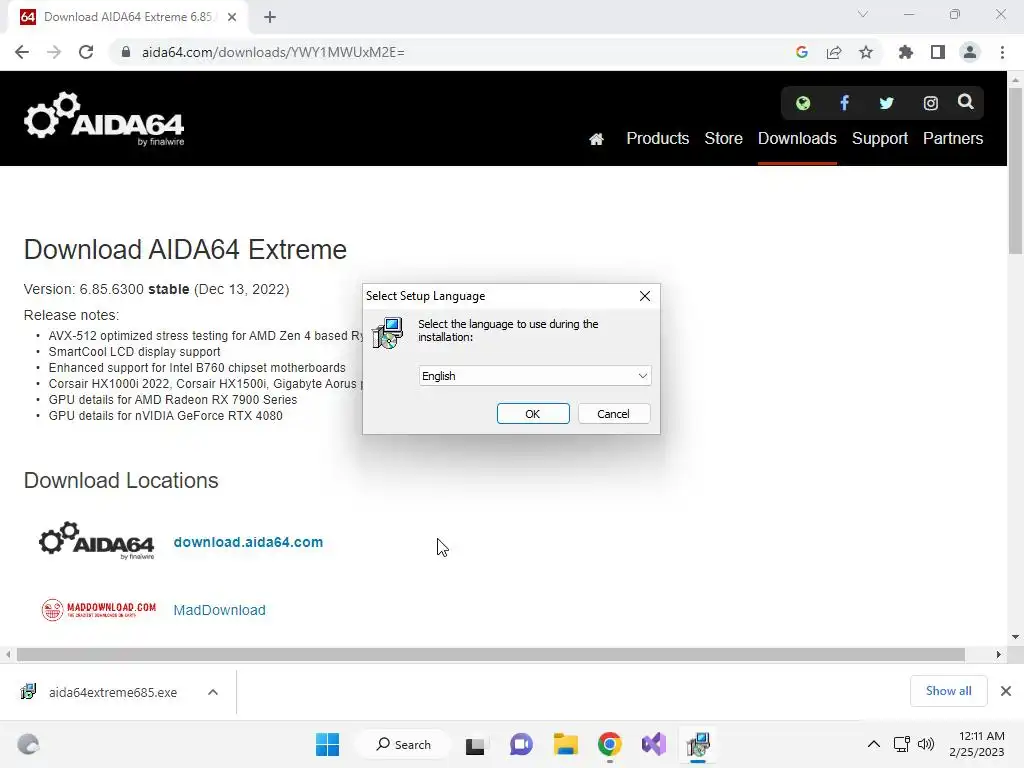Click the taskbar Search box
Viewport: 1024px width, 768px height.
point(403,744)
